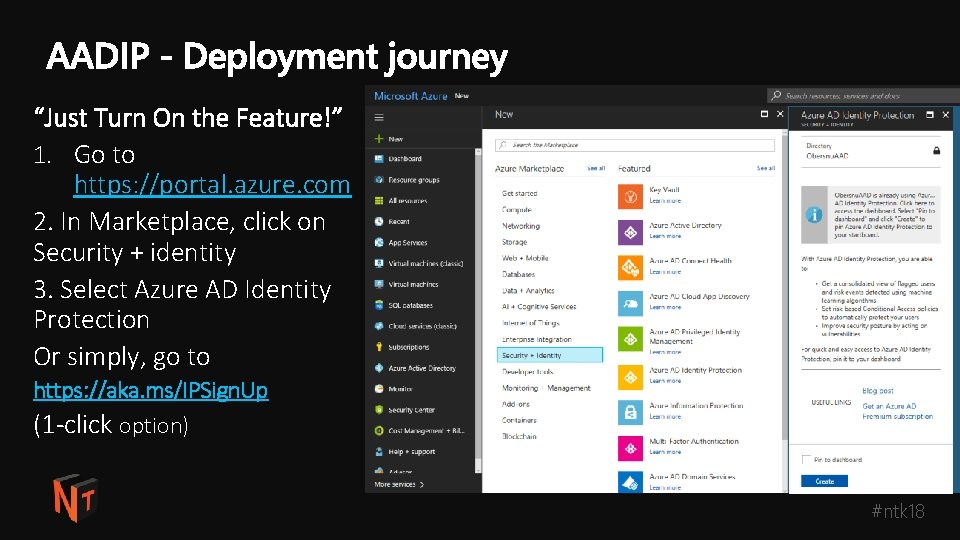This screenshot has height=540, width=960.
Task: Open the hamburger menu in Azure sidebar
Action: click(379, 118)
